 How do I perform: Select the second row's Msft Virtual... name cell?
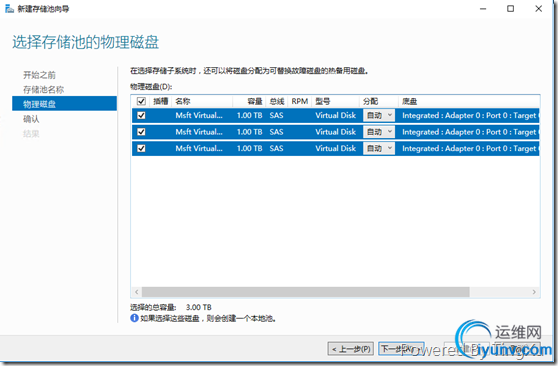199,132
